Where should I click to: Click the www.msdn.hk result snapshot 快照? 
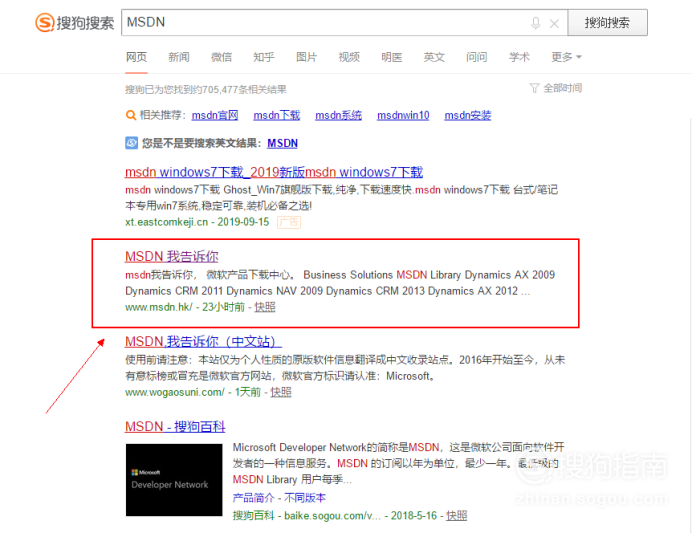click(x=265, y=307)
